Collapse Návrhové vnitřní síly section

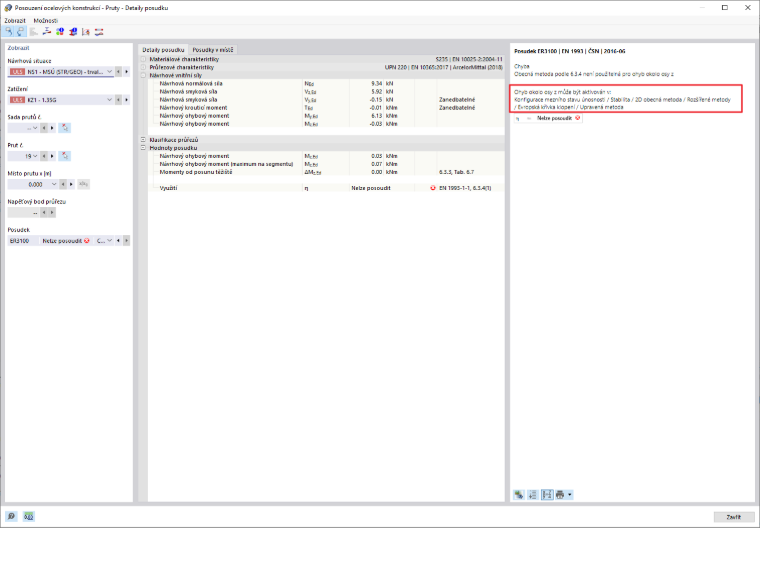(x=143, y=76)
